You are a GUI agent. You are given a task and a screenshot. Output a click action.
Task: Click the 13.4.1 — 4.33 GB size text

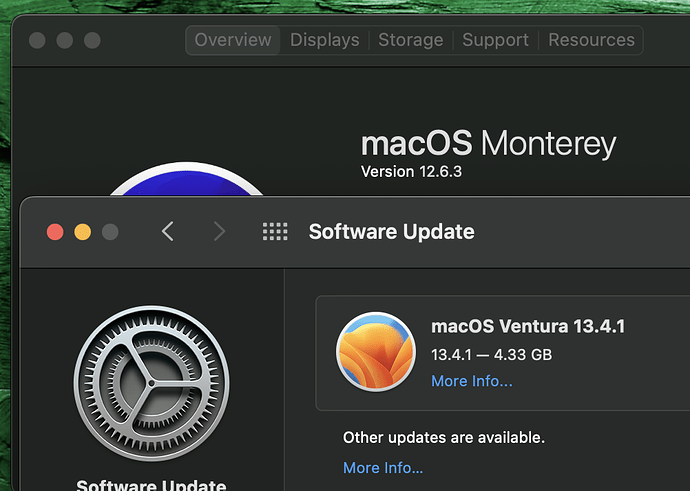point(492,355)
